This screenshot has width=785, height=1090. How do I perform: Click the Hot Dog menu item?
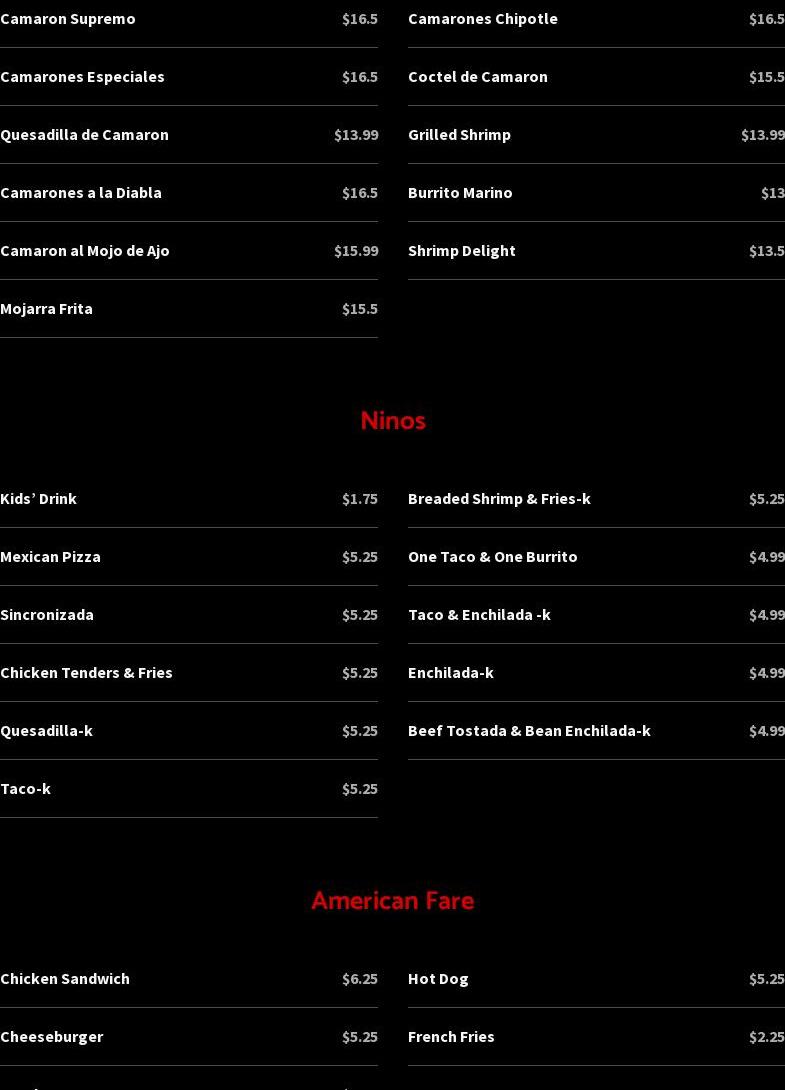(x=438, y=979)
